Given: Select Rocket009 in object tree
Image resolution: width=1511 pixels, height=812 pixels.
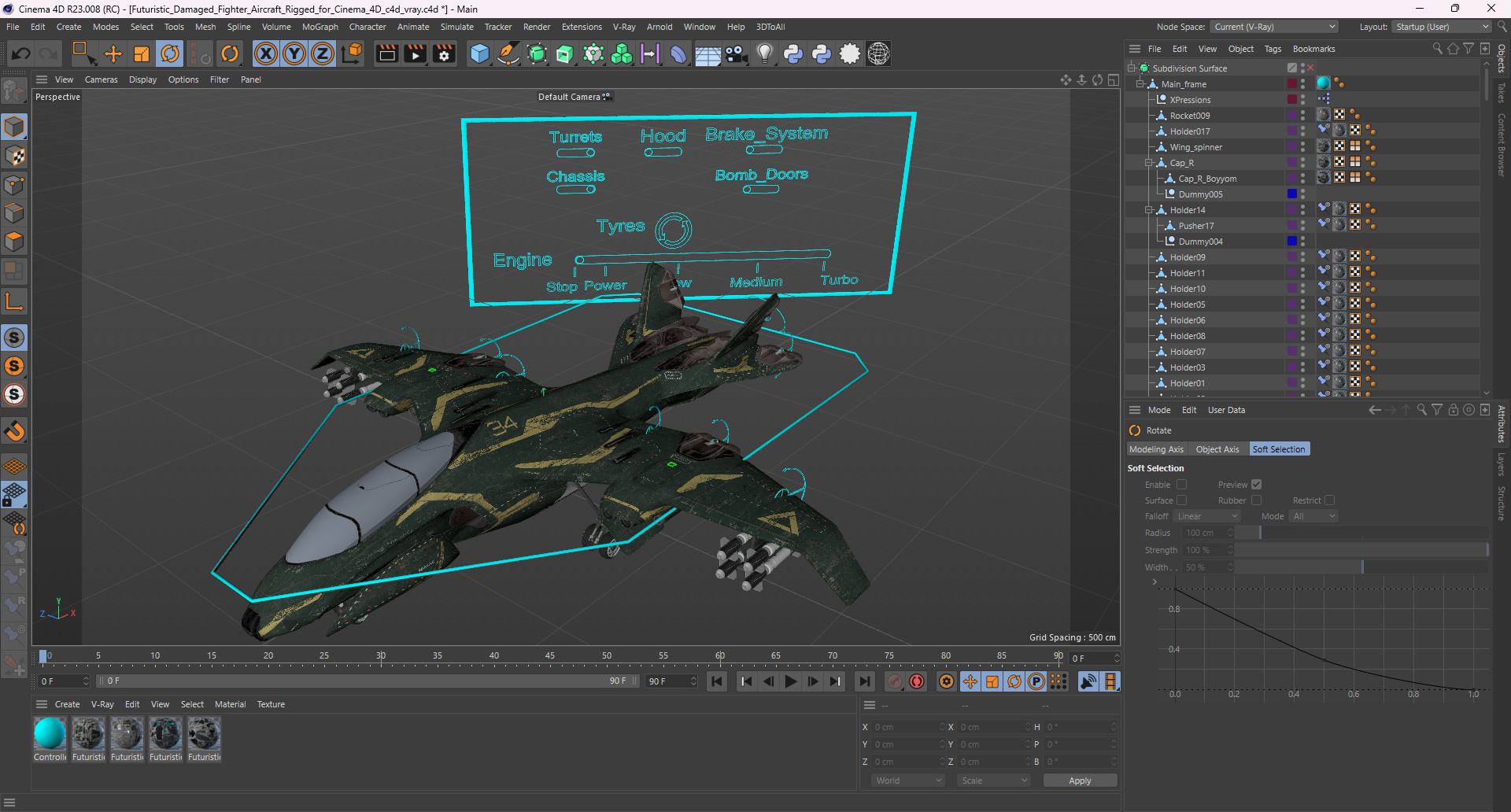Looking at the screenshot, I should point(1189,116).
